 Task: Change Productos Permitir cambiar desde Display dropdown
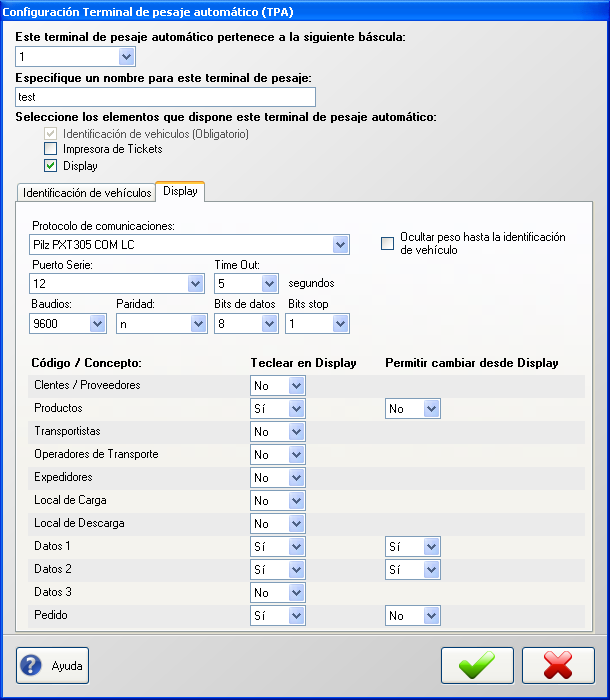point(413,408)
